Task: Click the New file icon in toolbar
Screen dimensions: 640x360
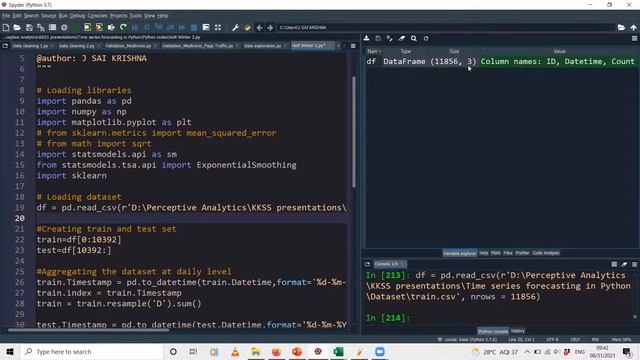Action: [6, 27]
